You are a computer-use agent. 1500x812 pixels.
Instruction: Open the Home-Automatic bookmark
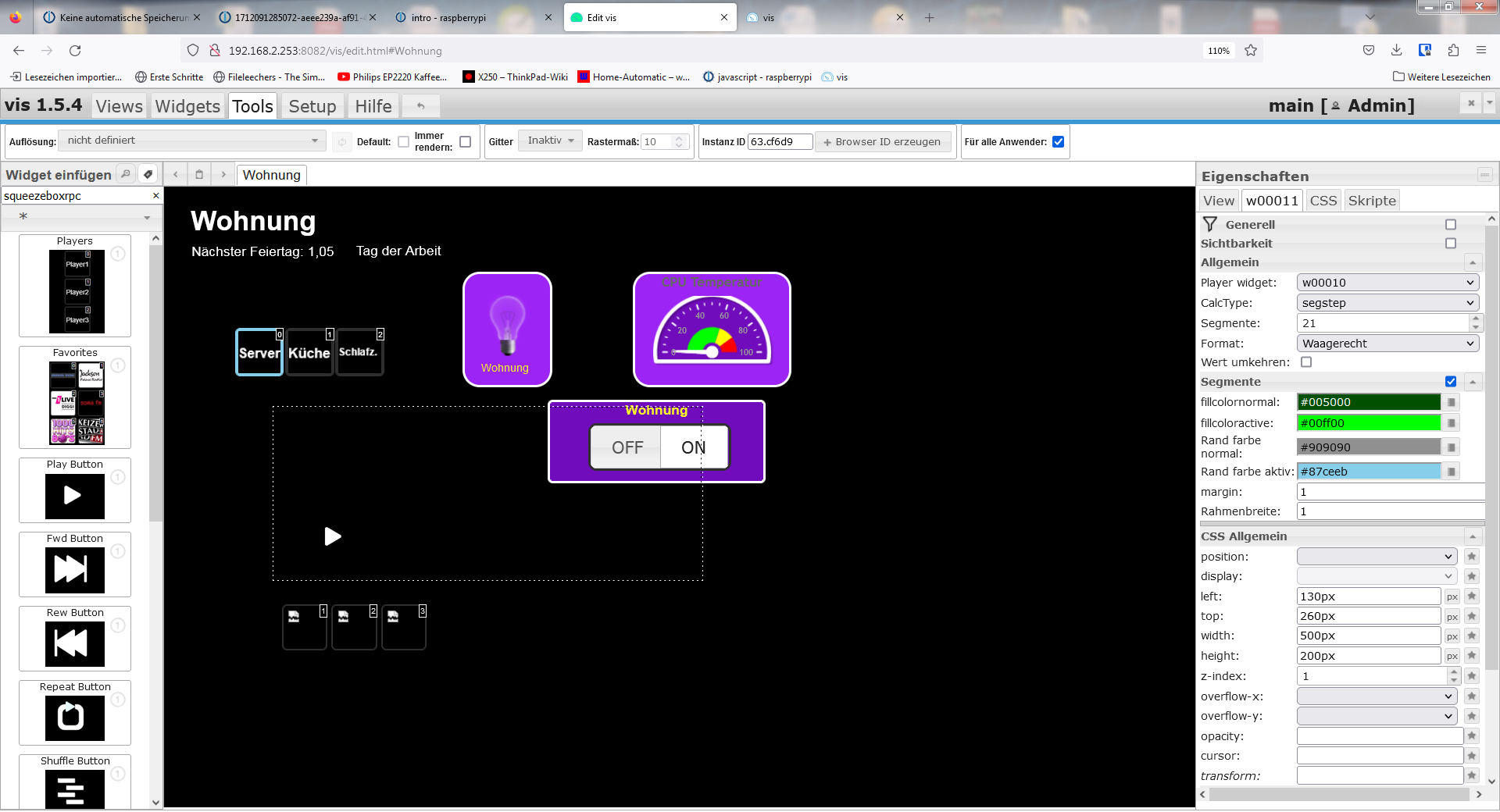[634, 77]
